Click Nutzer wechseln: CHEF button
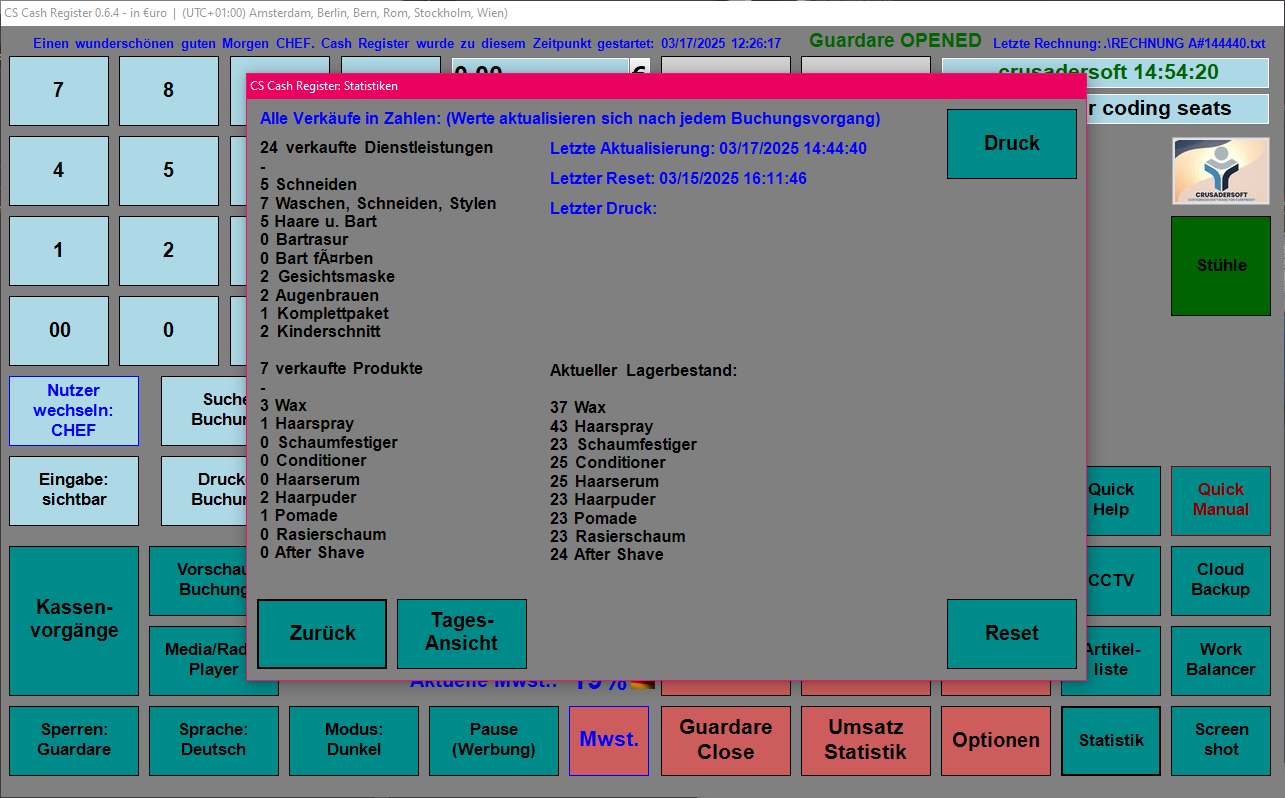1285x798 pixels. pos(74,411)
